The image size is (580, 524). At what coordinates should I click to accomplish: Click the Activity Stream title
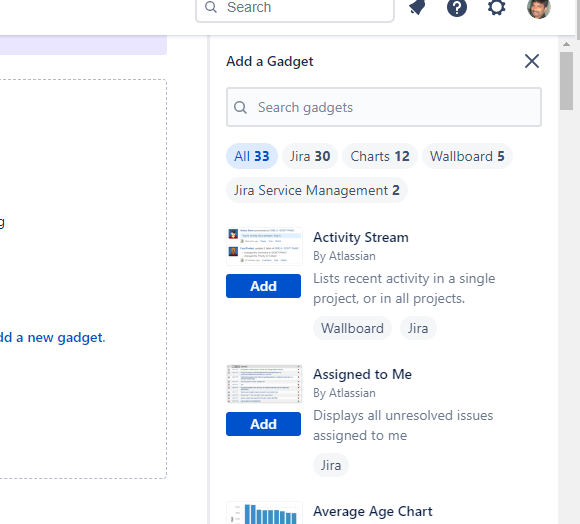[x=361, y=237]
